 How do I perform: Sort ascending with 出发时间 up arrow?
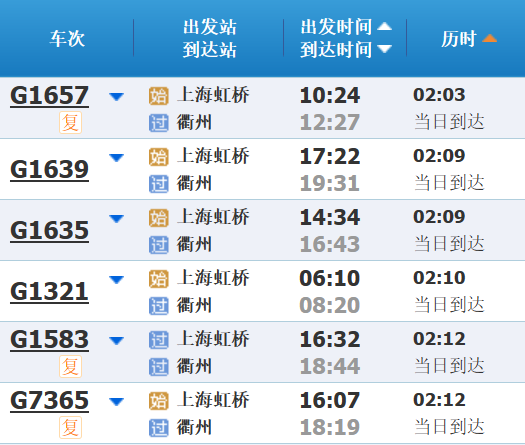click(x=384, y=26)
